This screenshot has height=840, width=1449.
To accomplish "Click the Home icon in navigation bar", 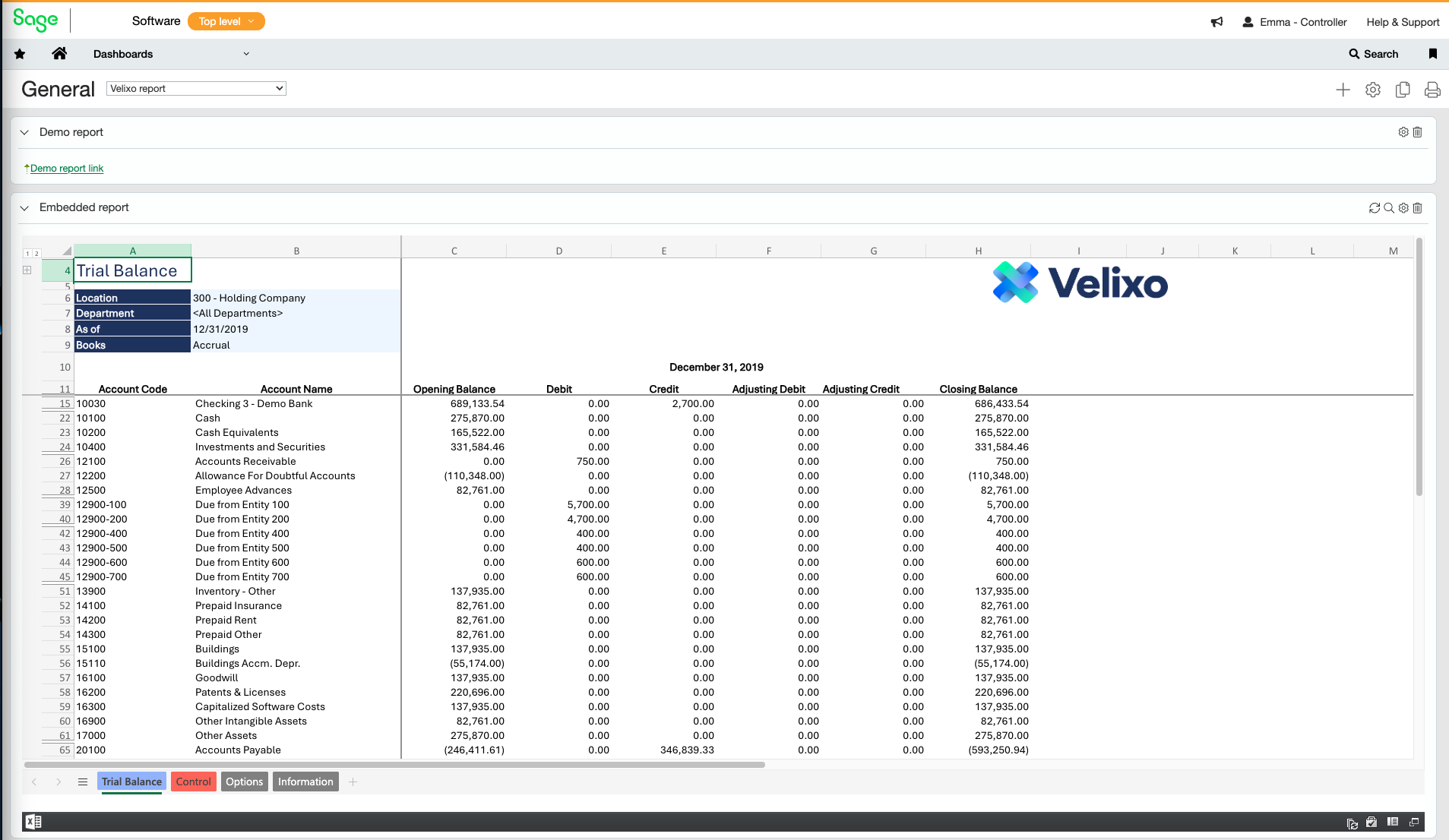I will point(59,54).
